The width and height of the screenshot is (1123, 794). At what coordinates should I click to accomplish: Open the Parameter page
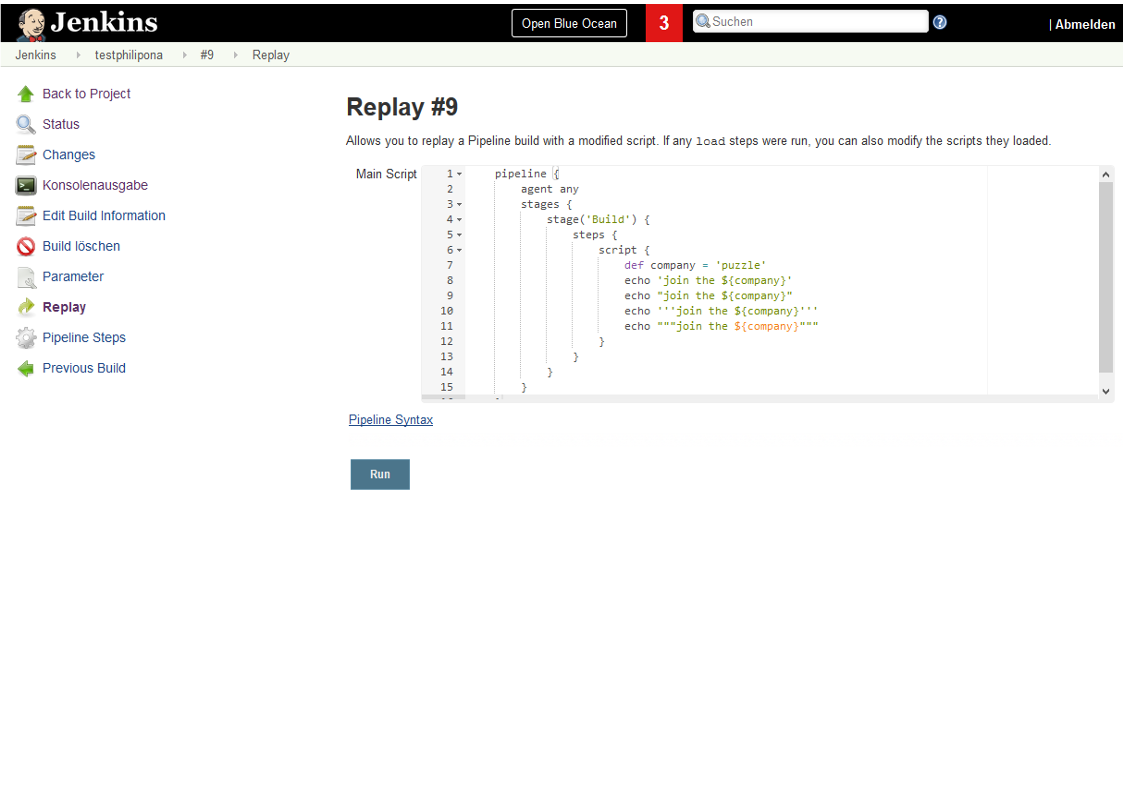click(71, 276)
